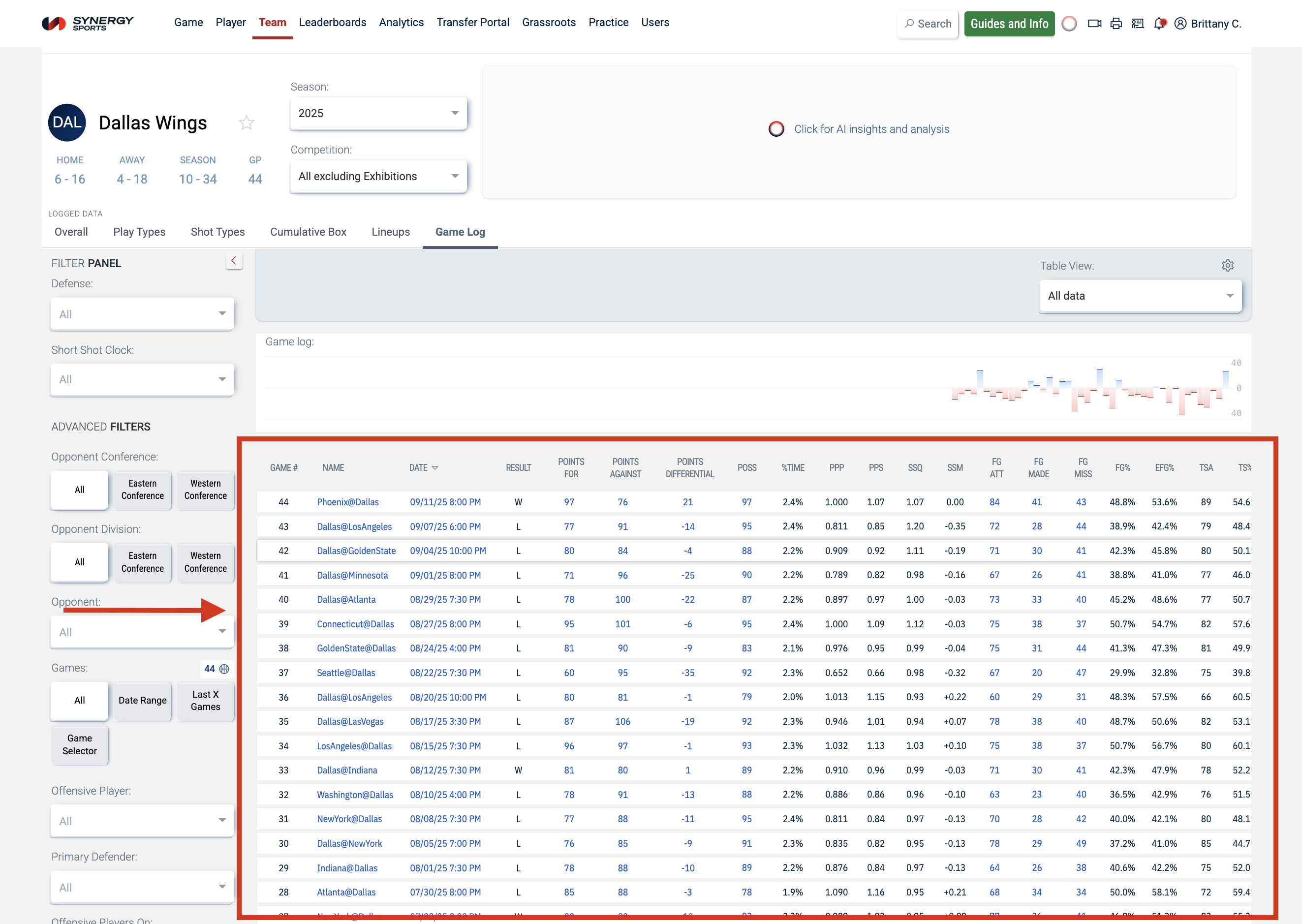Go to the Game menu
The height and width of the screenshot is (924, 1302).
[x=188, y=22]
